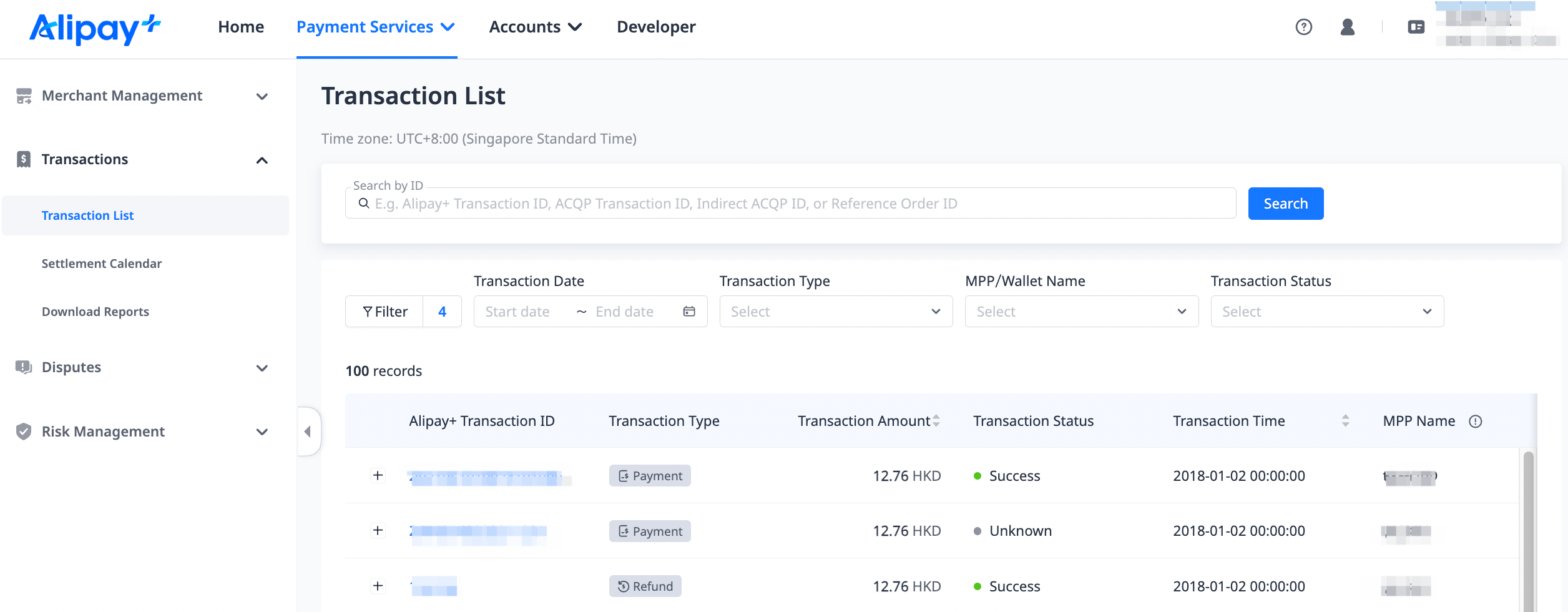Expand the first Payment transaction row
Image resolution: width=1568 pixels, height=612 pixels.
click(x=378, y=476)
